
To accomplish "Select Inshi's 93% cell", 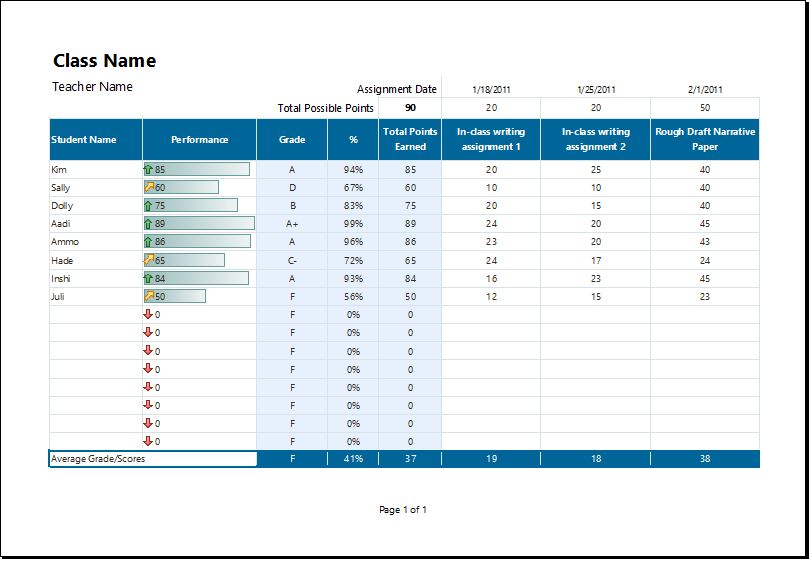I will (353, 278).
